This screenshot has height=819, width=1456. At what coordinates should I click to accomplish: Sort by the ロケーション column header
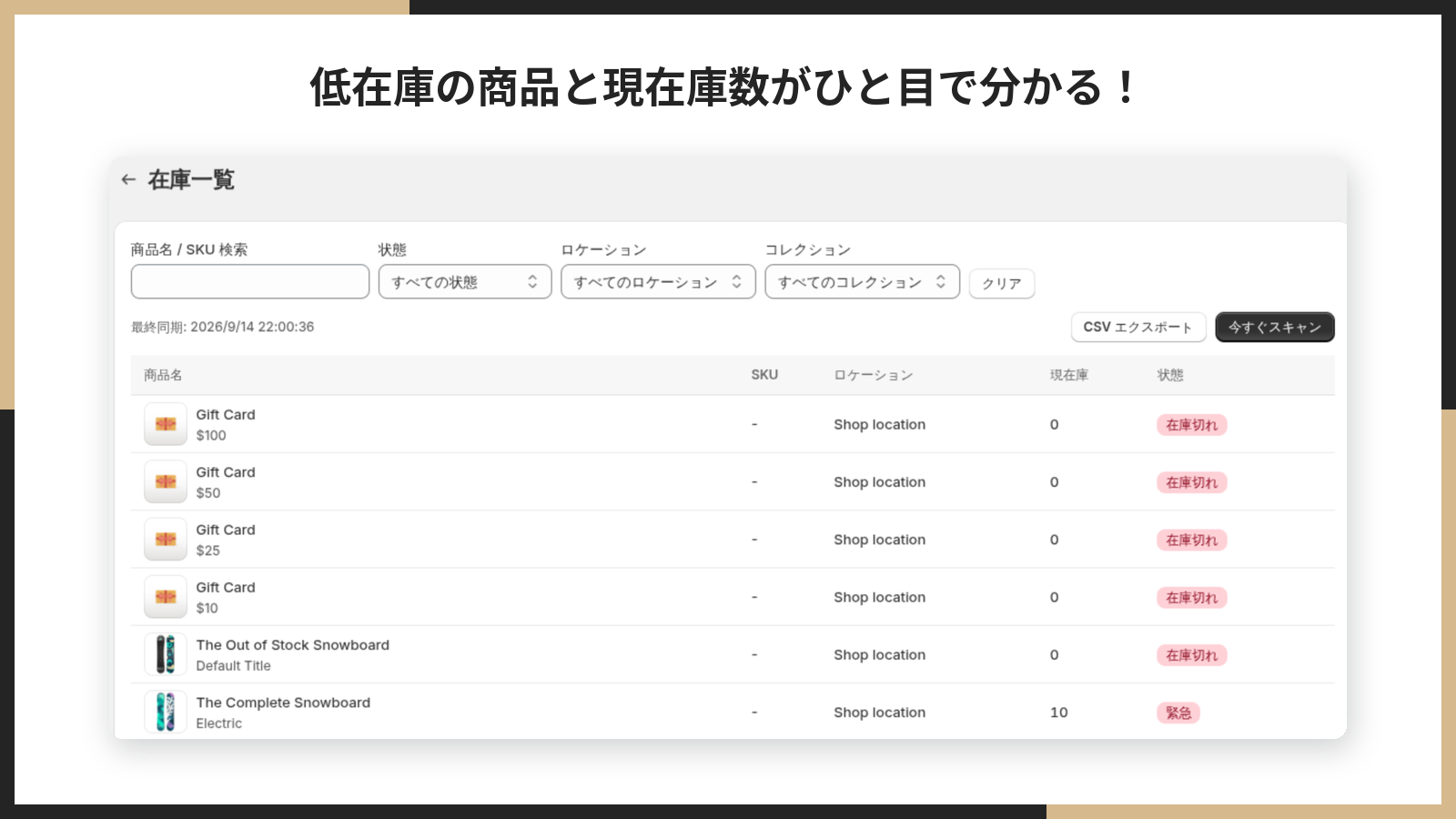point(874,375)
